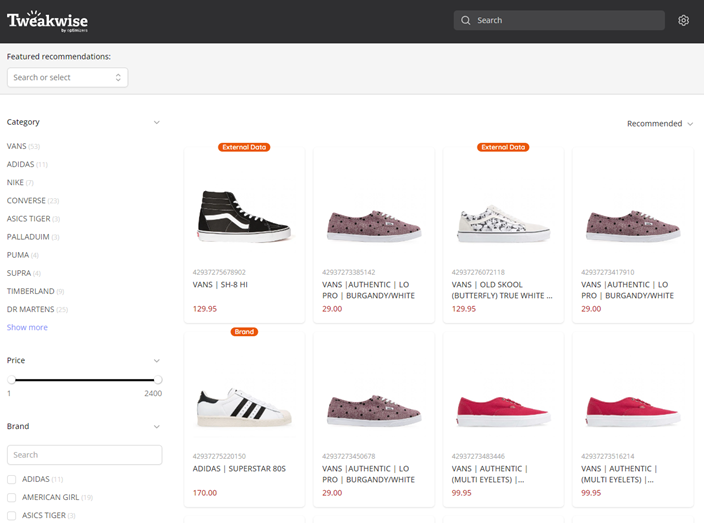Filter by PUMA category
The height and width of the screenshot is (523, 704).
pos(22,255)
